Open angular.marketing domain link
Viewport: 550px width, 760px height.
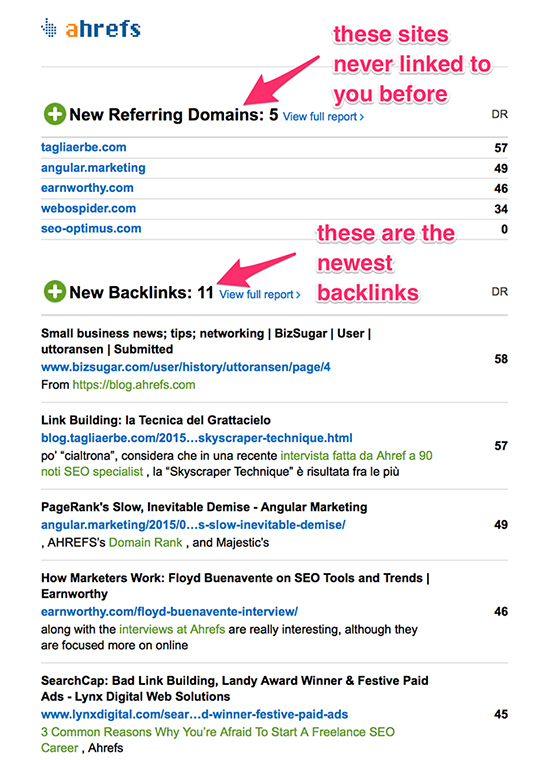click(93, 168)
